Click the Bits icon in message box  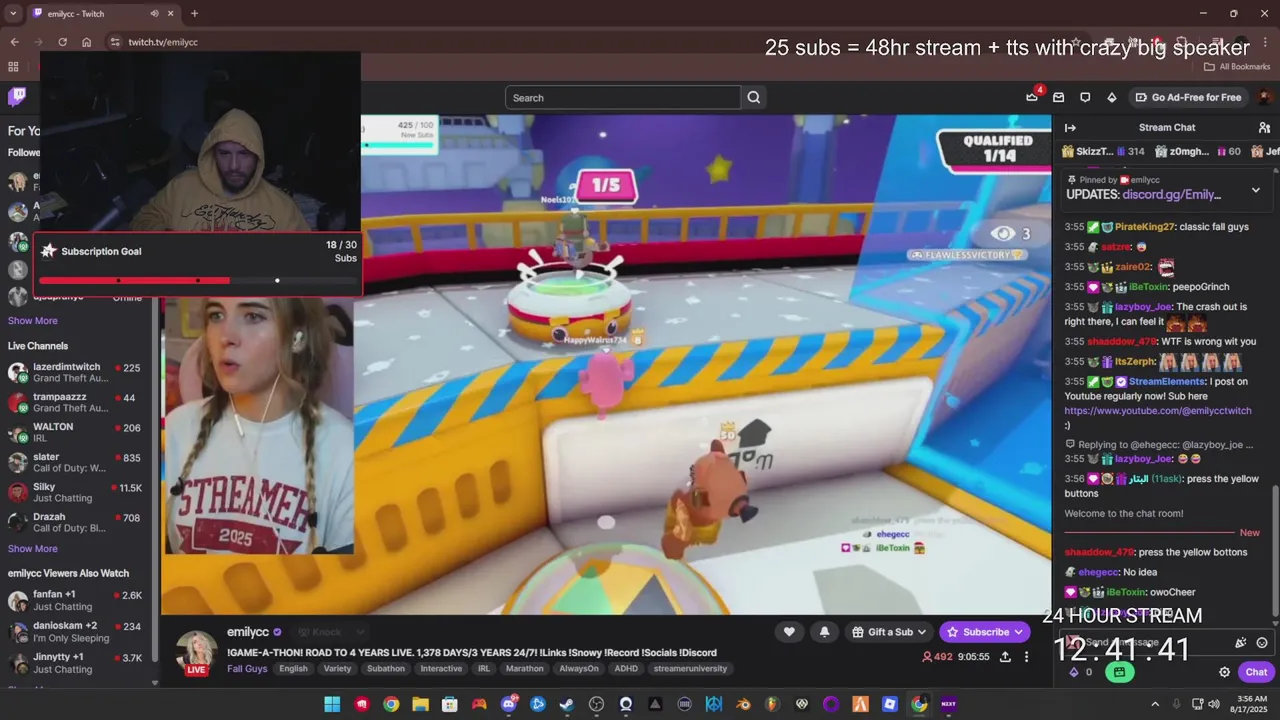pos(1241,643)
